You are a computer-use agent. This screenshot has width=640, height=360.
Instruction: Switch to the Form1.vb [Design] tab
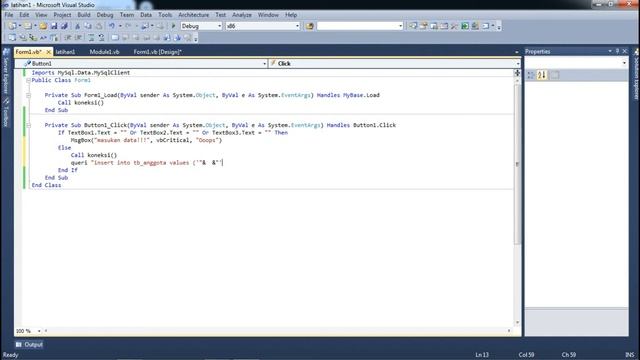pos(158,52)
